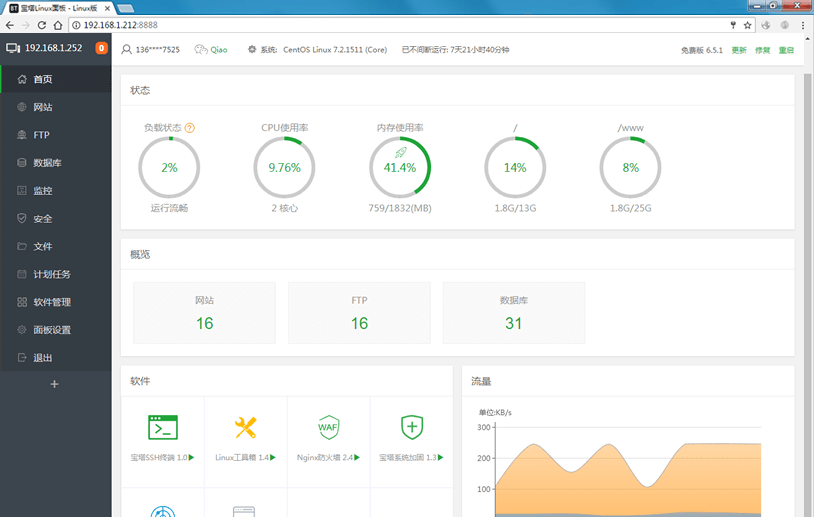Open the 宝塔系统加固 shield plus icon
The height and width of the screenshot is (517, 814).
[412, 427]
